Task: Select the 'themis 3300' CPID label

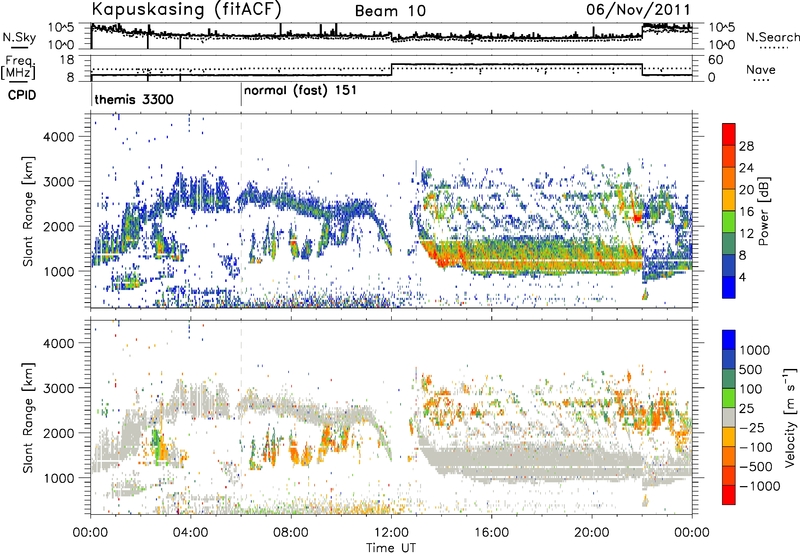Action: 134,99
